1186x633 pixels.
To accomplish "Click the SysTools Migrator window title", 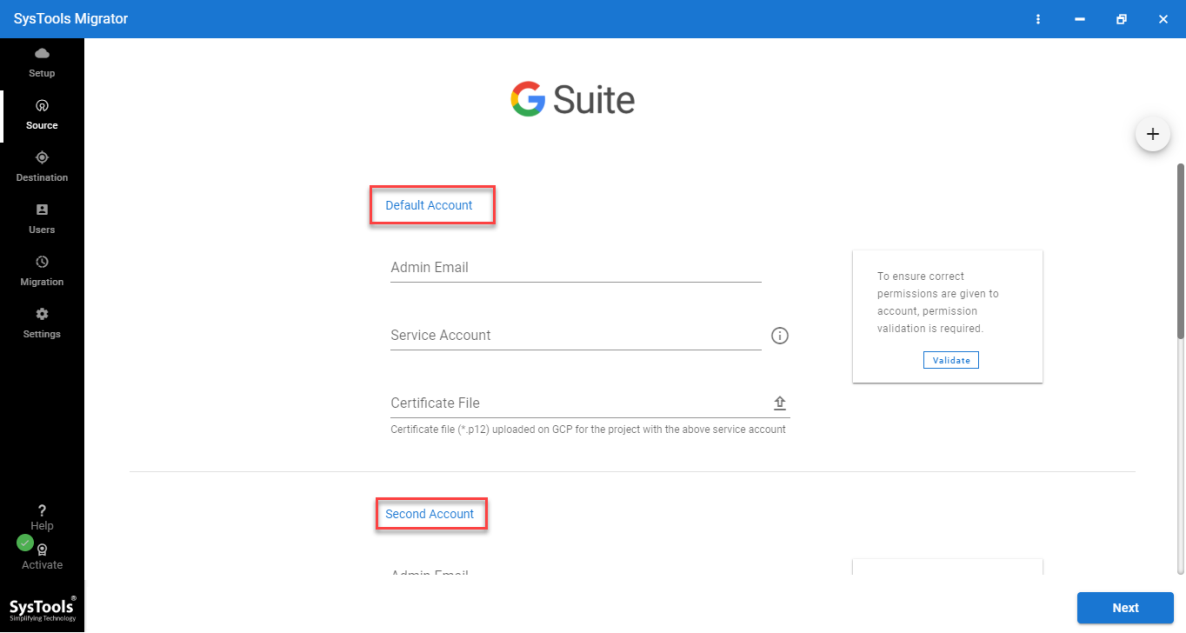I will pos(70,19).
